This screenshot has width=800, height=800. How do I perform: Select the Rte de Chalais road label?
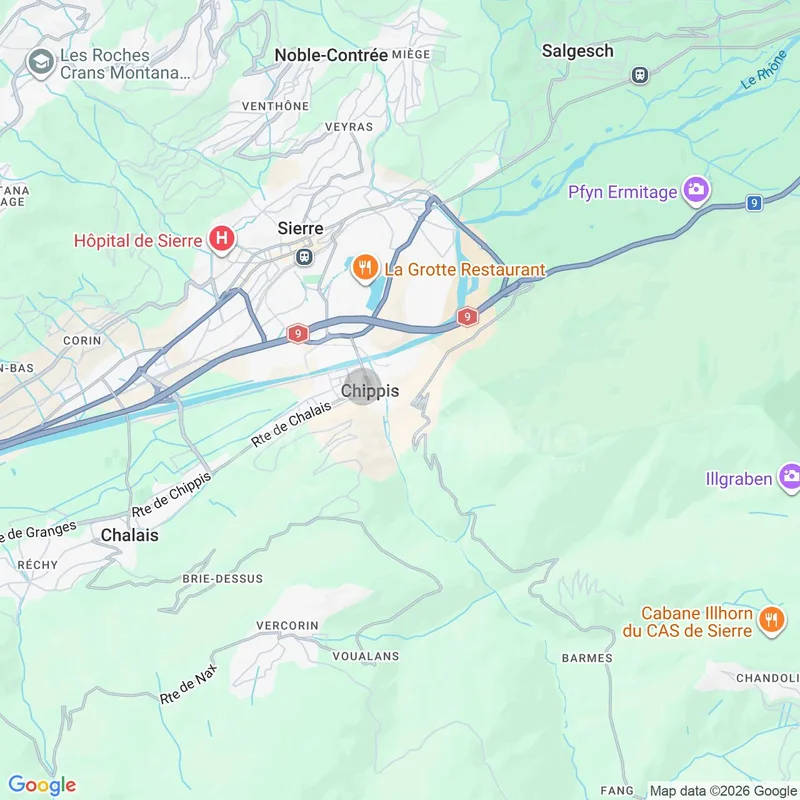point(291,423)
